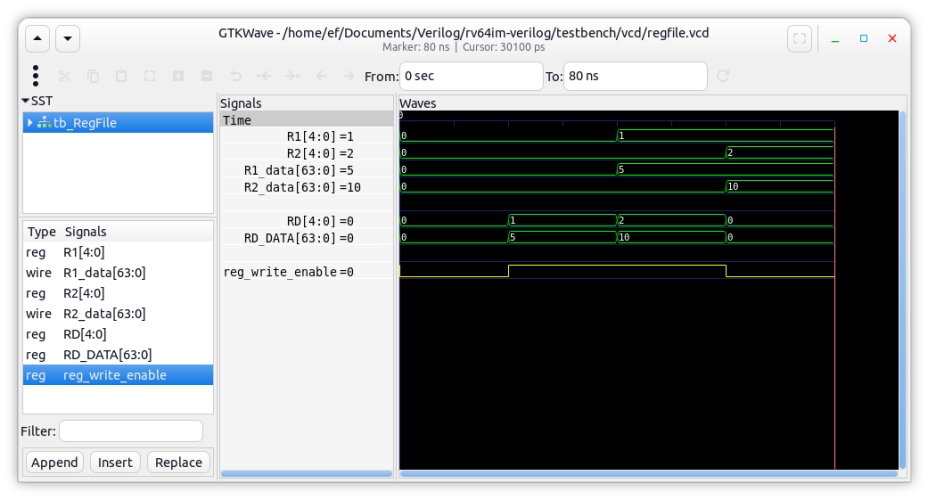Viewport: 928px width, 500px height.
Task: Click the Paste clipboard toolbar icon
Action: coord(121,76)
